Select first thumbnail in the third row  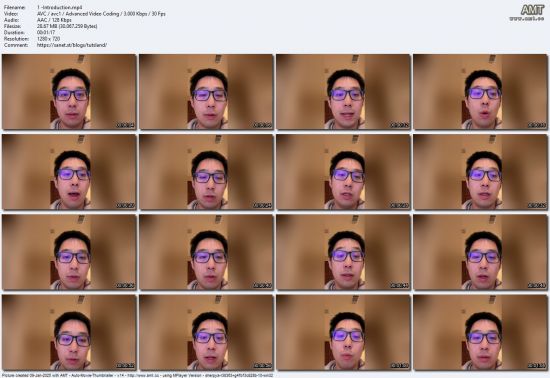pyautogui.click(x=69, y=252)
